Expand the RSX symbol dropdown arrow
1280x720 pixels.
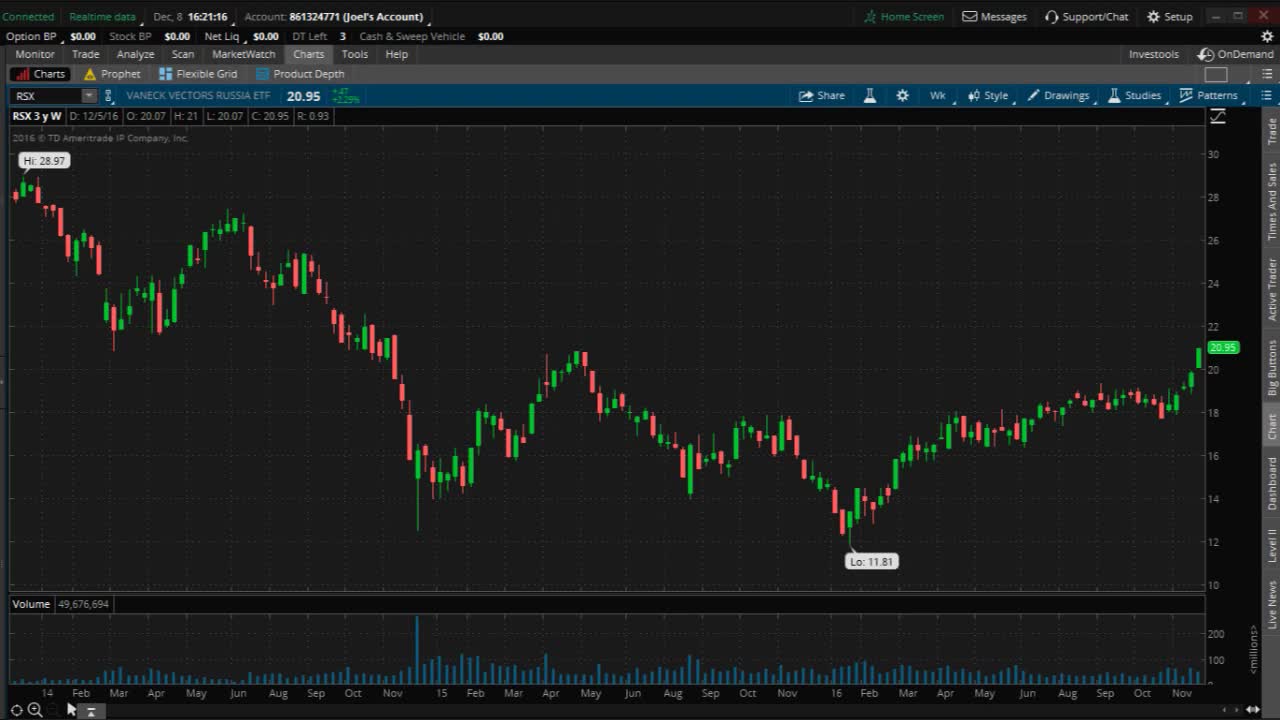[89, 96]
